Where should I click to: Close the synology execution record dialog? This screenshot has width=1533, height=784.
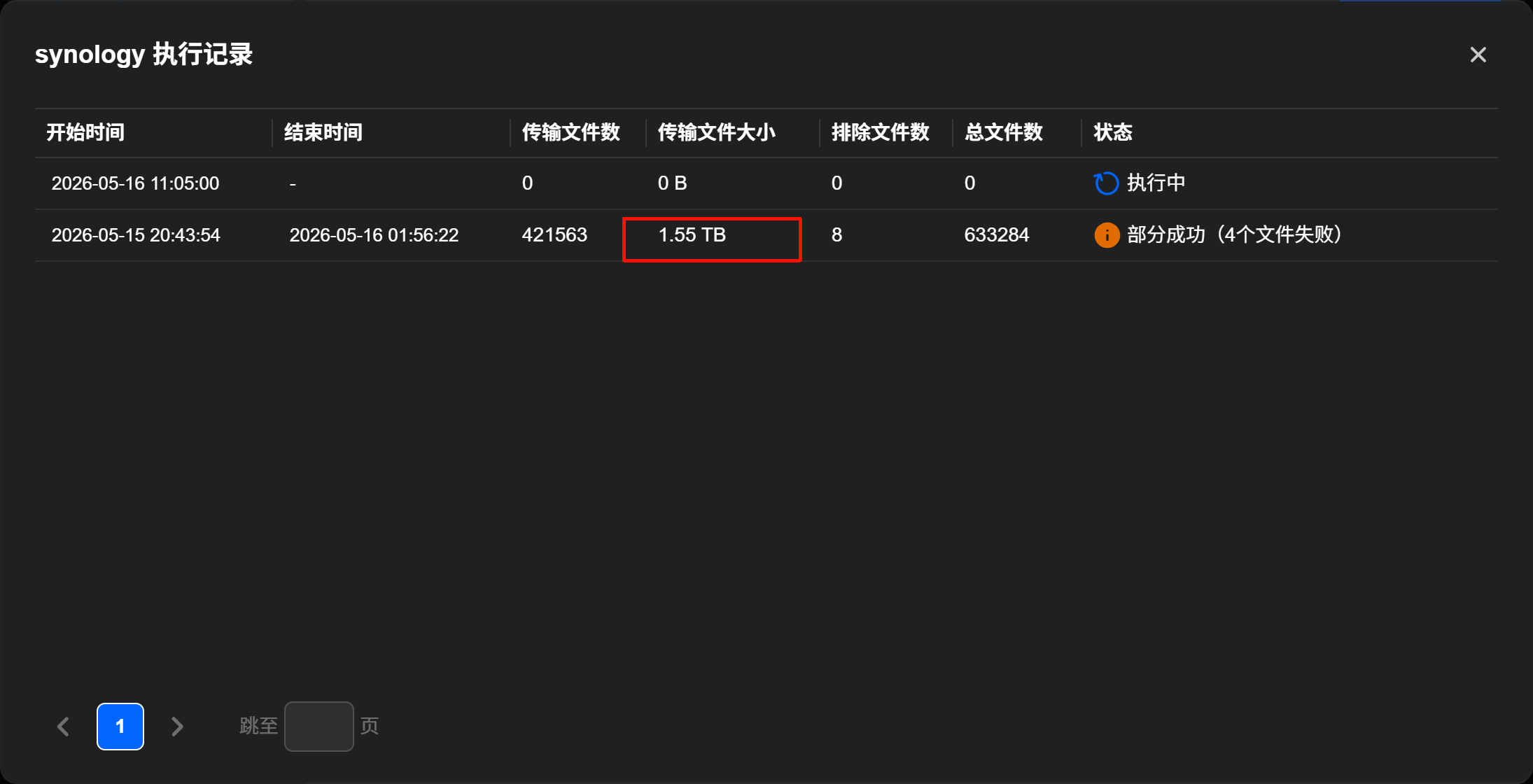[x=1478, y=55]
